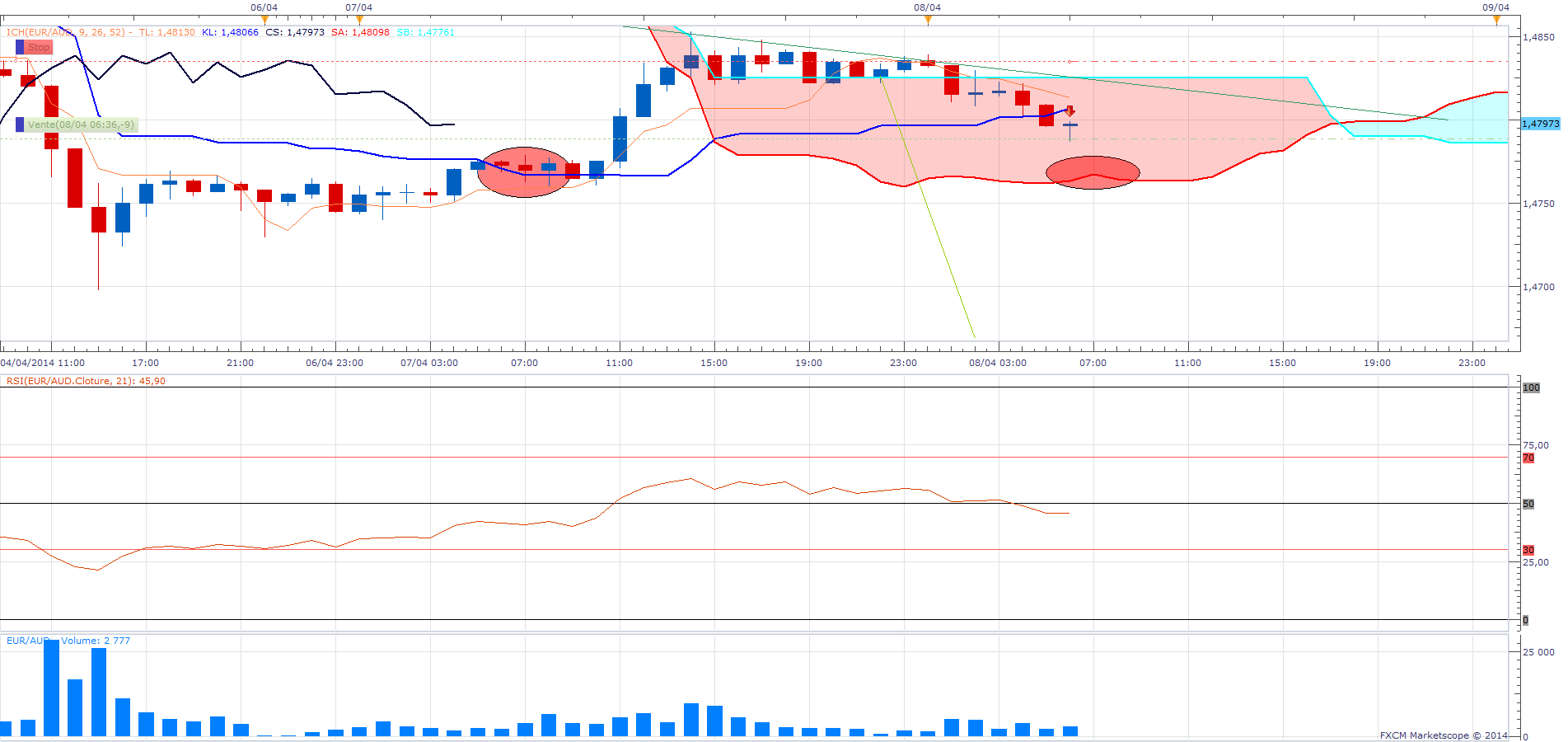Click the orange 06/04 day marker triangle
Screen dimensions: 1568x742
pos(264,20)
